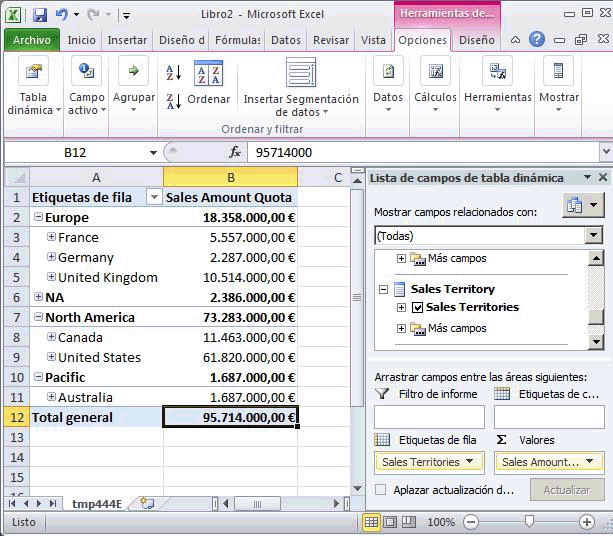Image resolution: width=613 pixels, height=536 pixels.
Task: Collapse the Pacific row group
Action: tap(38, 376)
